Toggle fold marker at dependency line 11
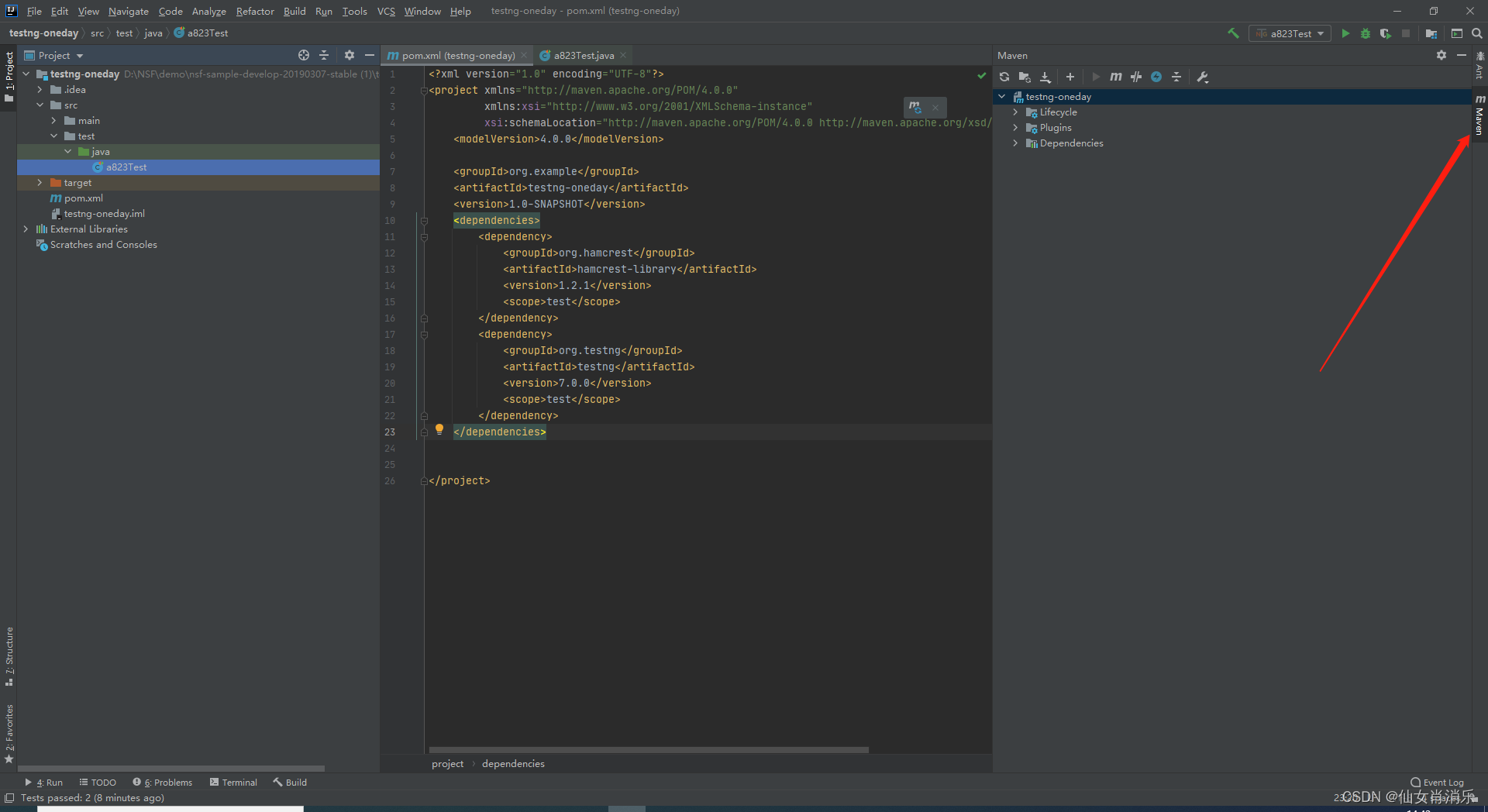Viewport: 1488px width, 812px height. coord(424,237)
